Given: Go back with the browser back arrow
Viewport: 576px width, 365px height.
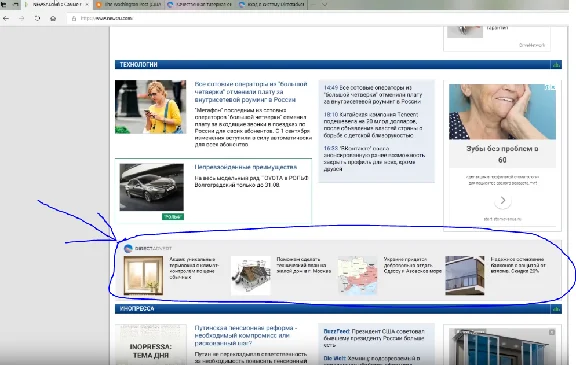Looking at the screenshot, I should tap(6, 18).
